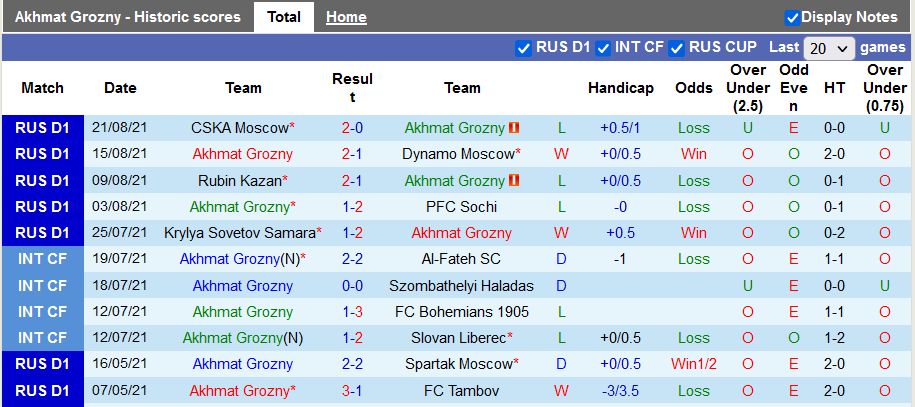Viewport: 915px width, 407px height.
Task: Click the Slovan Liberec team link
Action: (x=458, y=338)
